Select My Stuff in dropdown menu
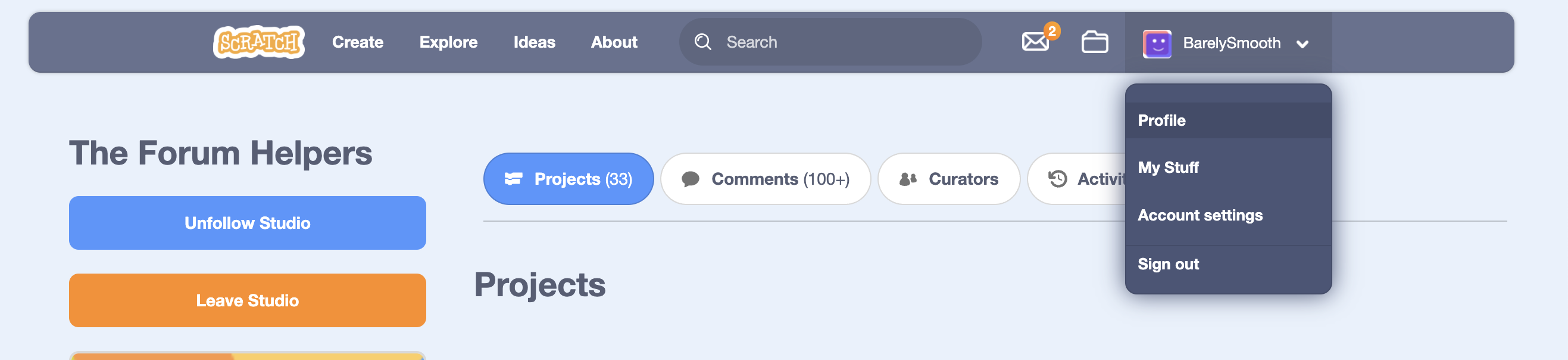 coord(1228,167)
